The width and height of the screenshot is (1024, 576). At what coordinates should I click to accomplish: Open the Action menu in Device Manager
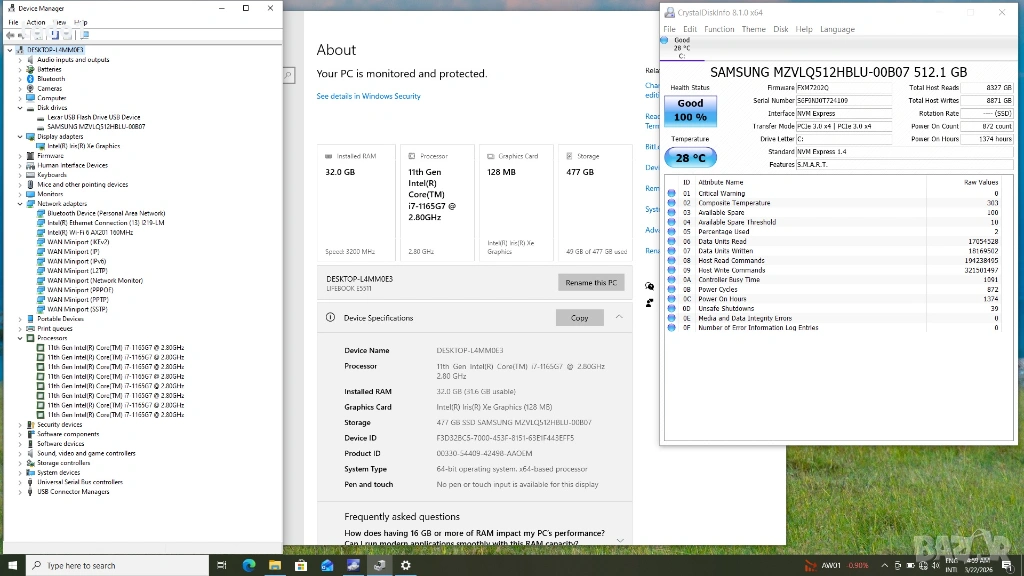point(36,22)
